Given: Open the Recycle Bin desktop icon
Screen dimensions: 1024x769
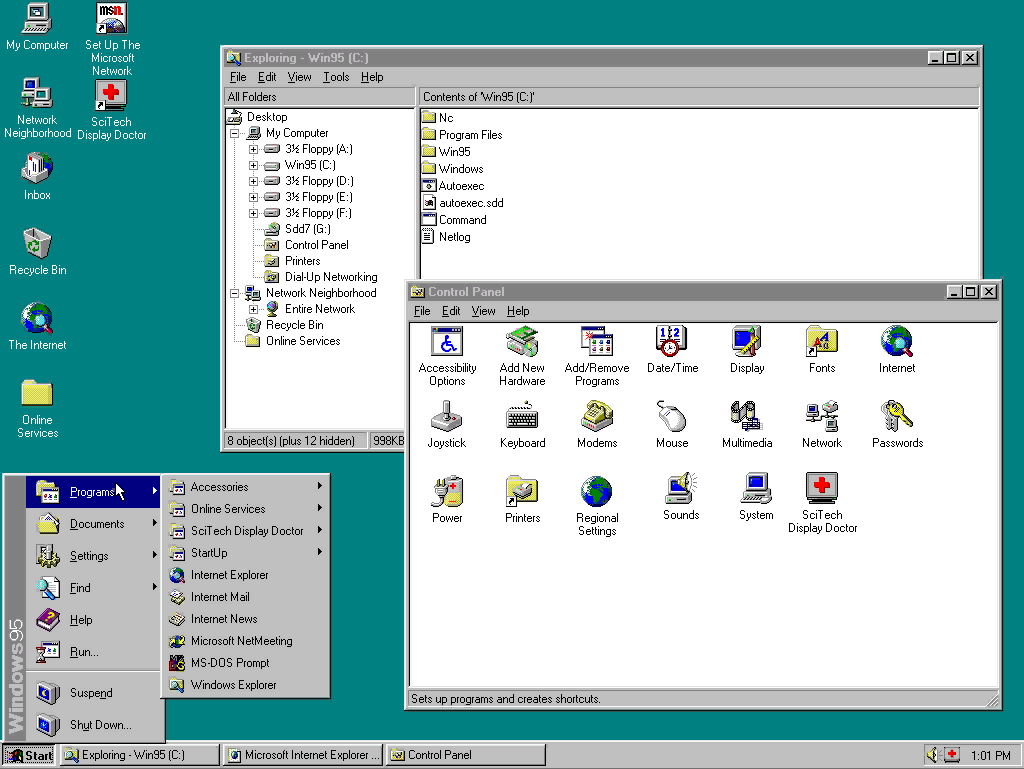Looking at the screenshot, I should click(37, 245).
